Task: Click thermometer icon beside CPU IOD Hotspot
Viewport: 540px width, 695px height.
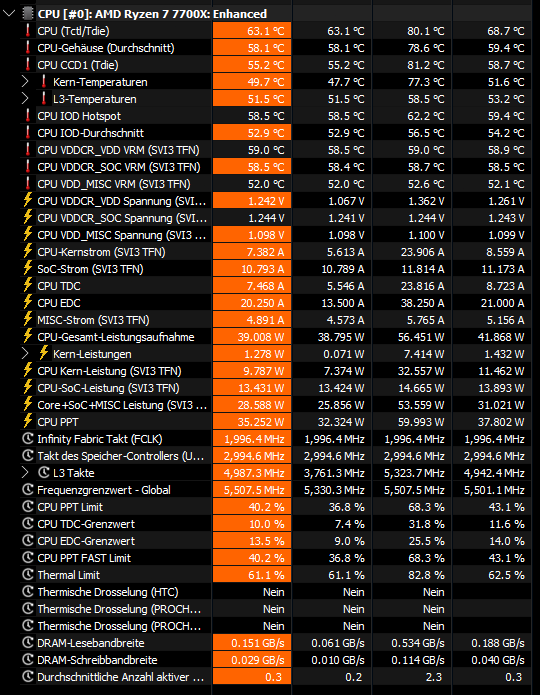Action: 27,116
